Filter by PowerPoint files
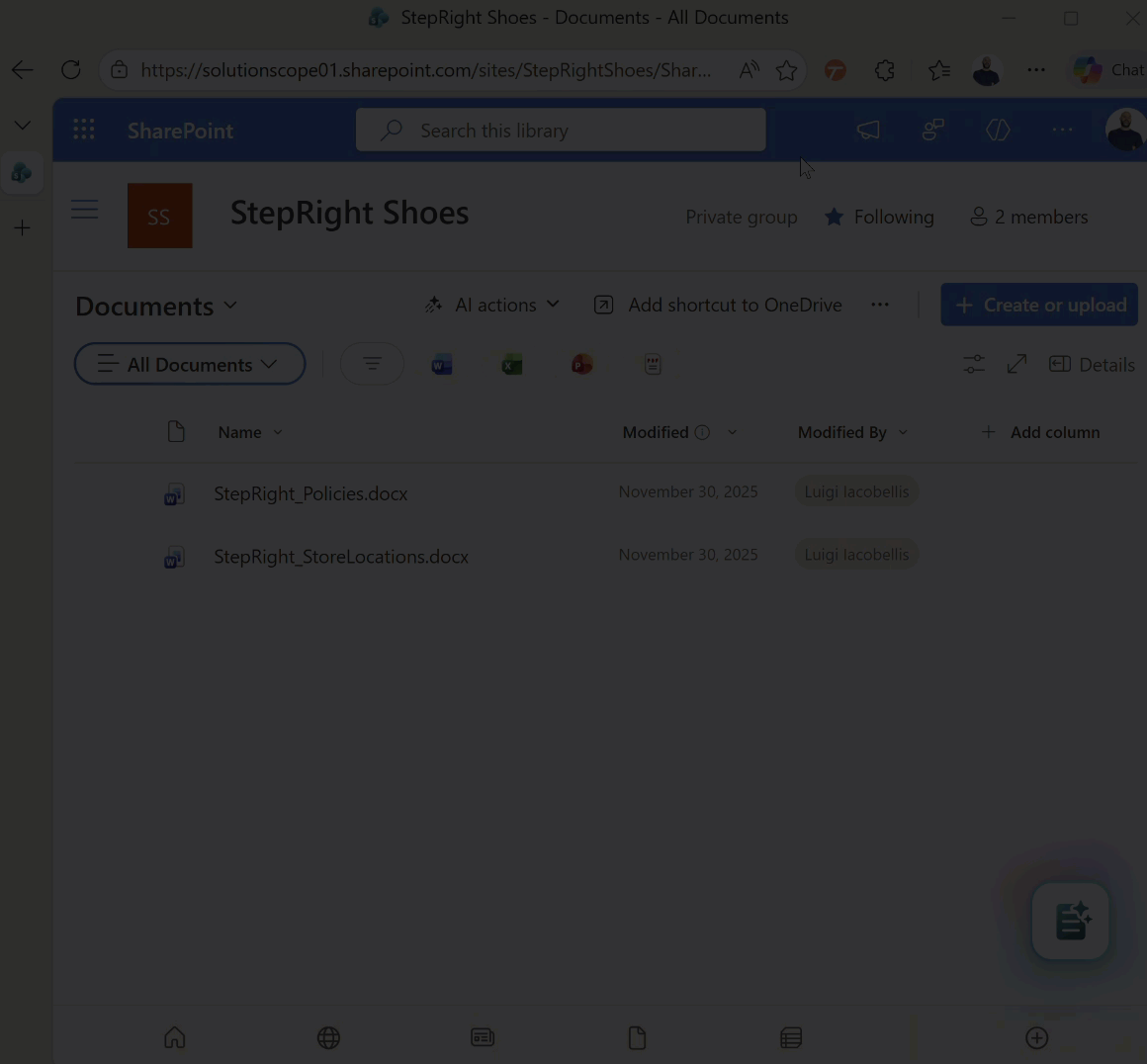The image size is (1147, 1064). click(x=582, y=365)
